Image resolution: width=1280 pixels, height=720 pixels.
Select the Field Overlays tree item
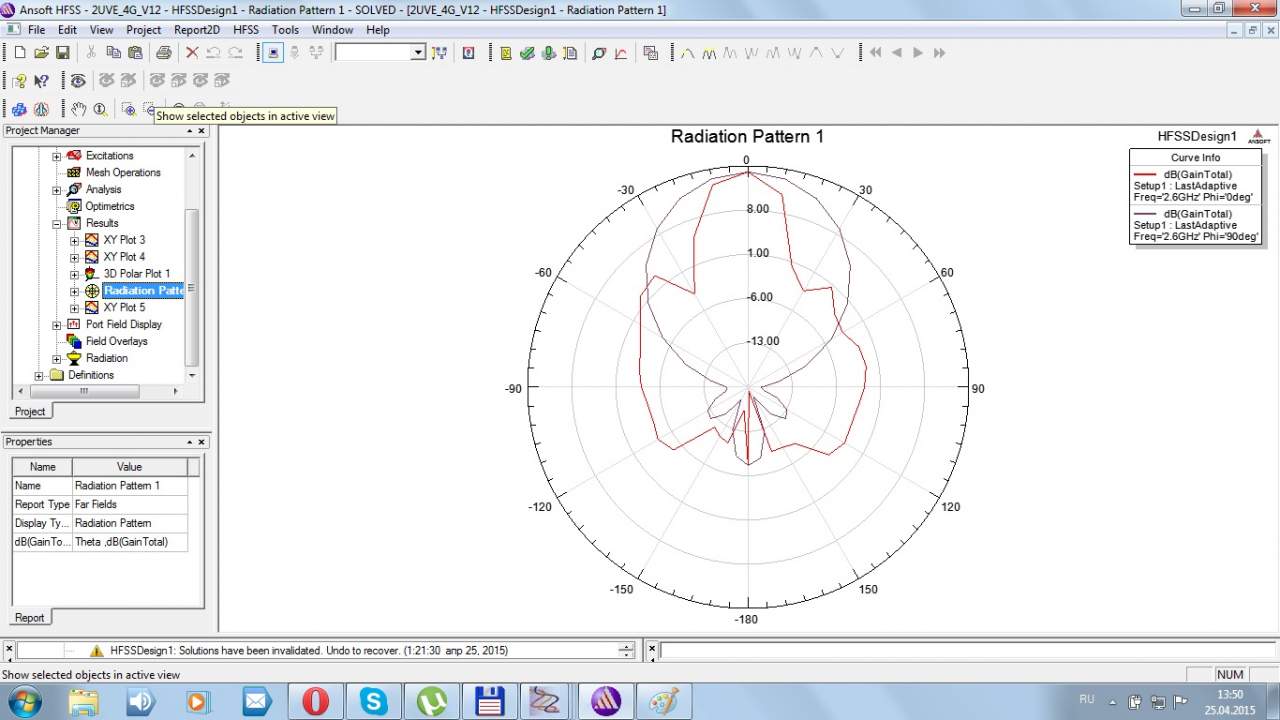click(116, 341)
